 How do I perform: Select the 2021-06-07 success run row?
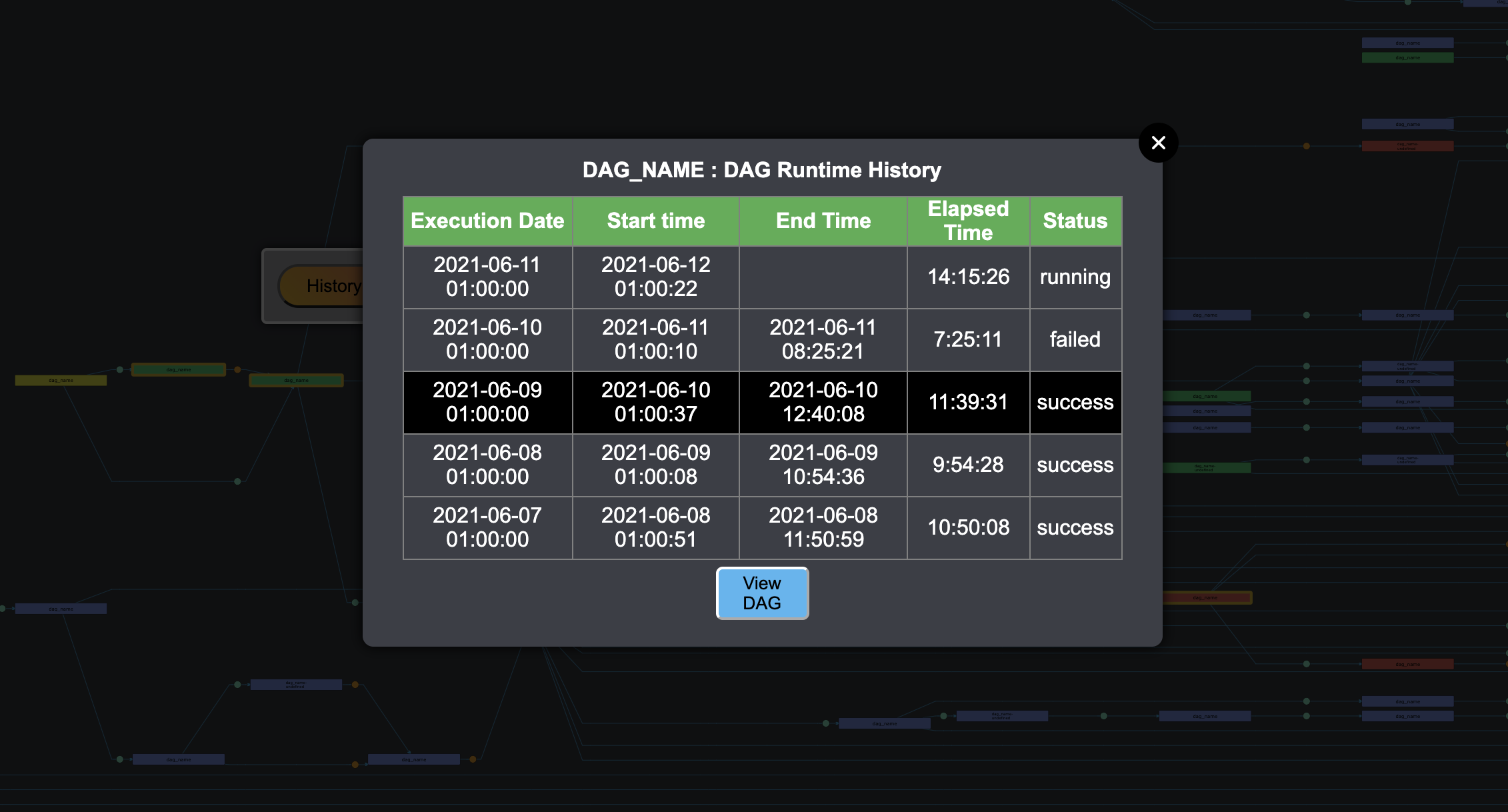[x=762, y=527]
